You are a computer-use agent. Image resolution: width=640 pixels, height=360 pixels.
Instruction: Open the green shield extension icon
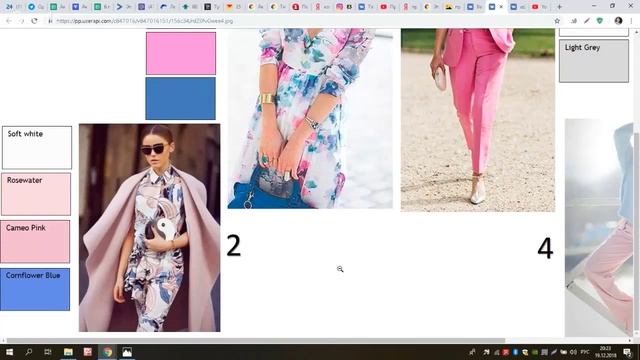(600, 21)
